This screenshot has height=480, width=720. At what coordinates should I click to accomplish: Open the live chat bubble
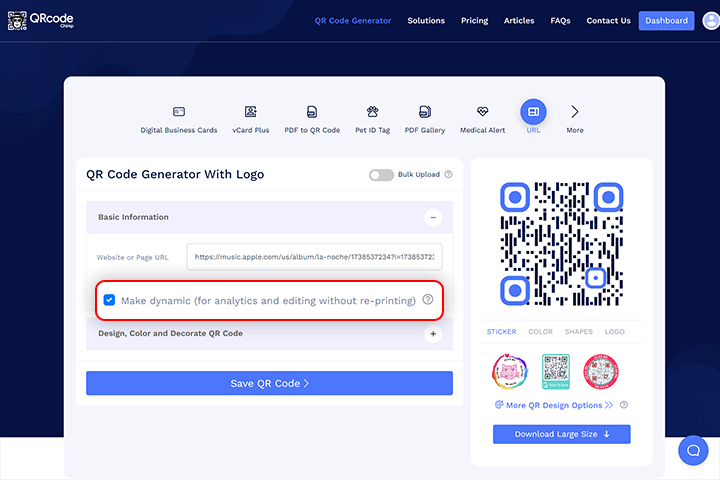pos(693,451)
